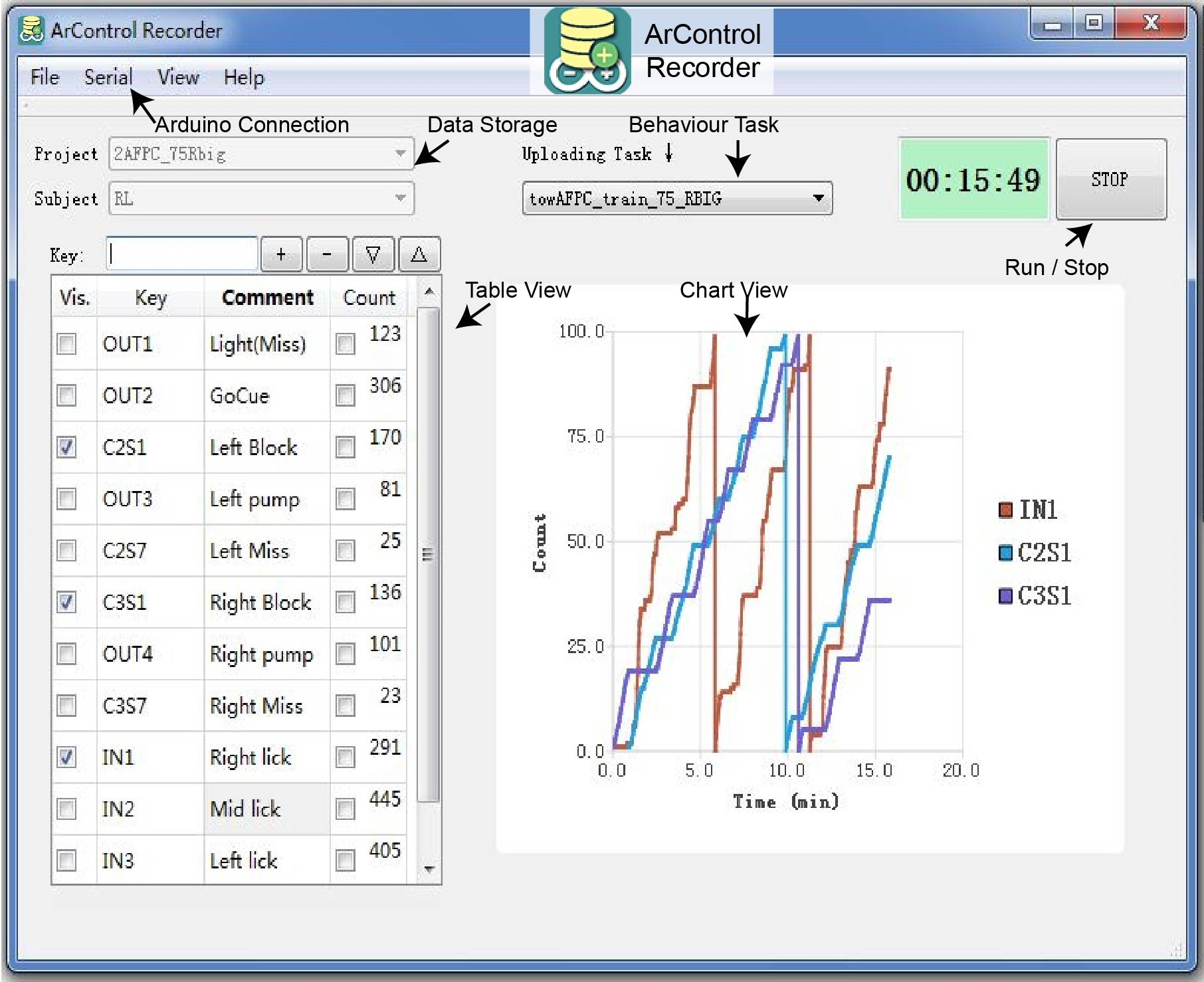Screen dimensions: 1204x982
Task: Open the behaviour task dropdown towAFPC_train_75_RBIG
Action: coord(677,199)
